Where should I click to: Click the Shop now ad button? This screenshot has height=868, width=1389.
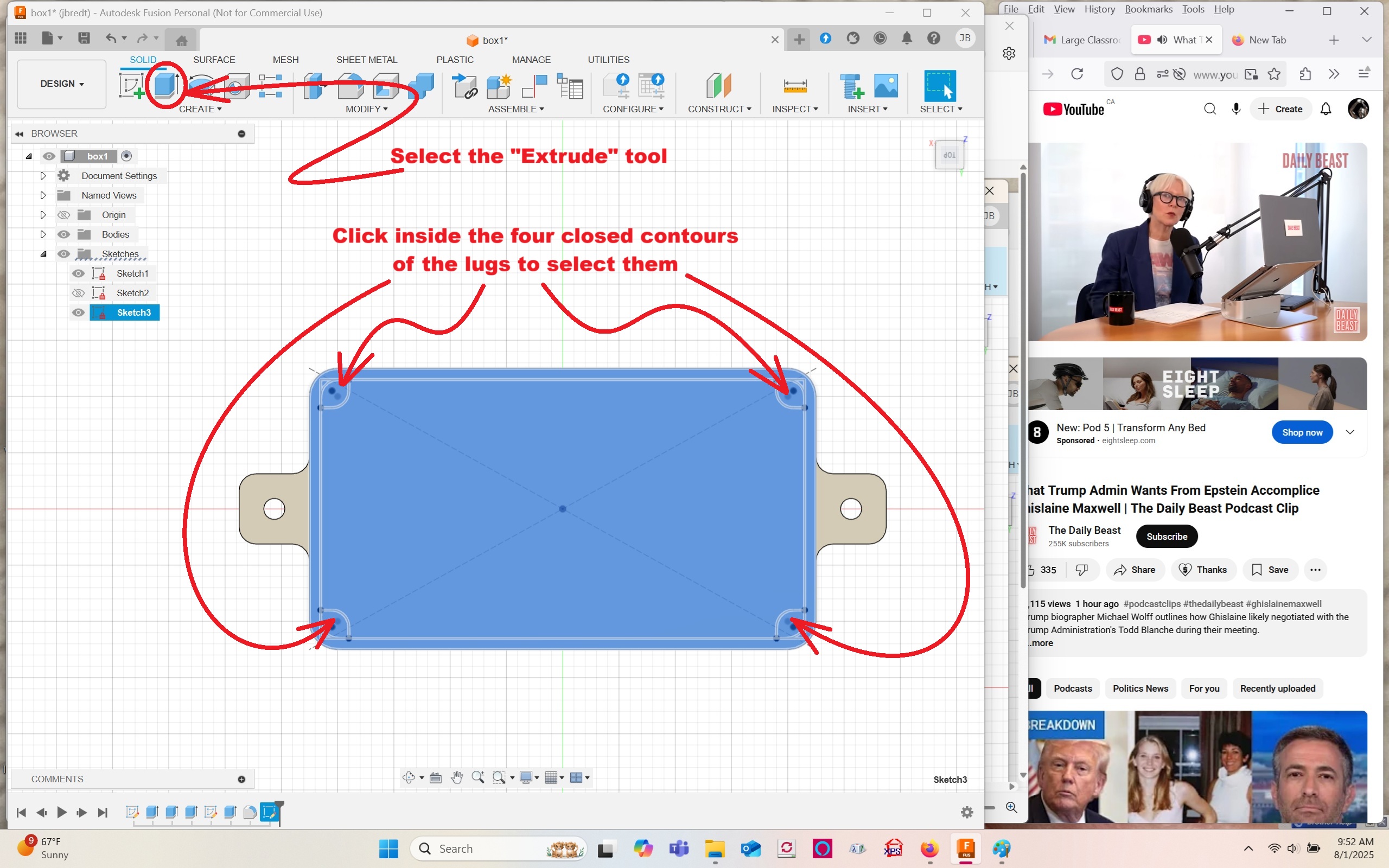click(x=1302, y=432)
